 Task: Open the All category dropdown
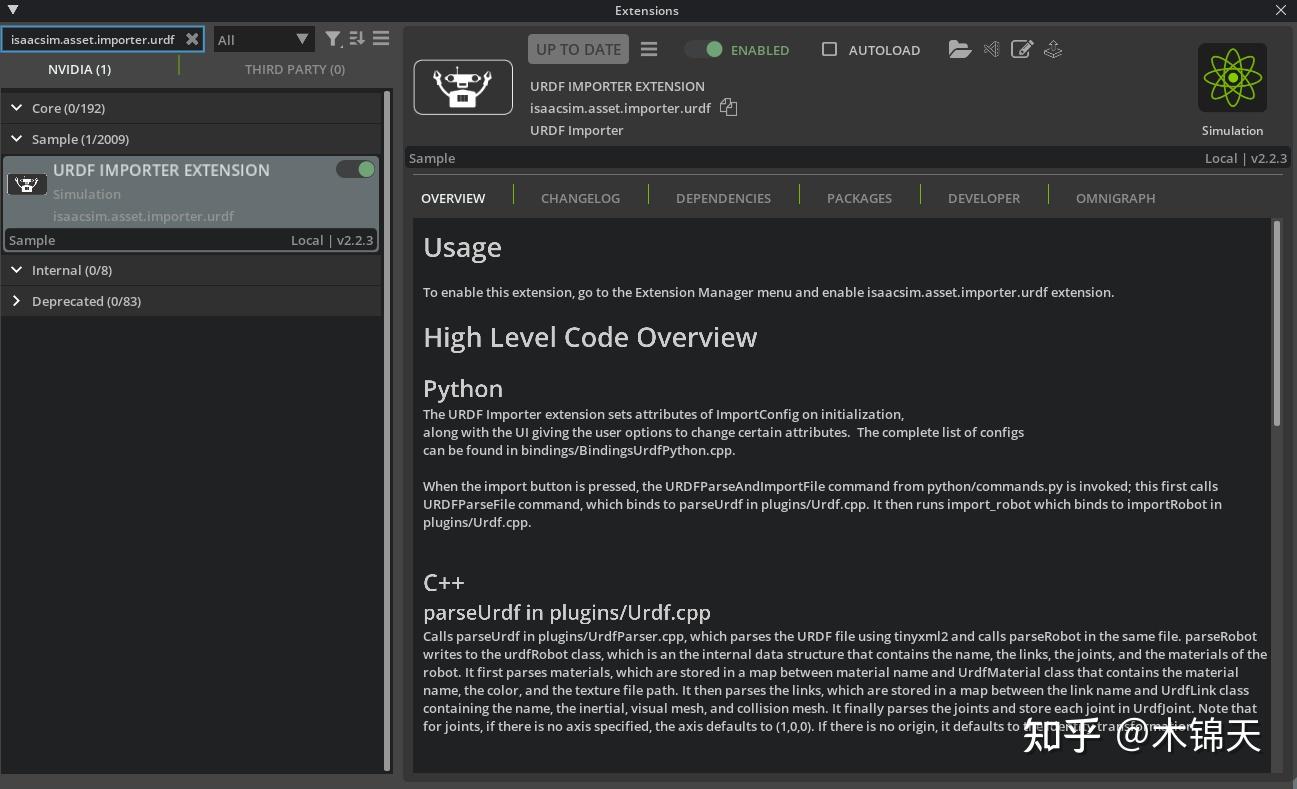tap(263, 38)
